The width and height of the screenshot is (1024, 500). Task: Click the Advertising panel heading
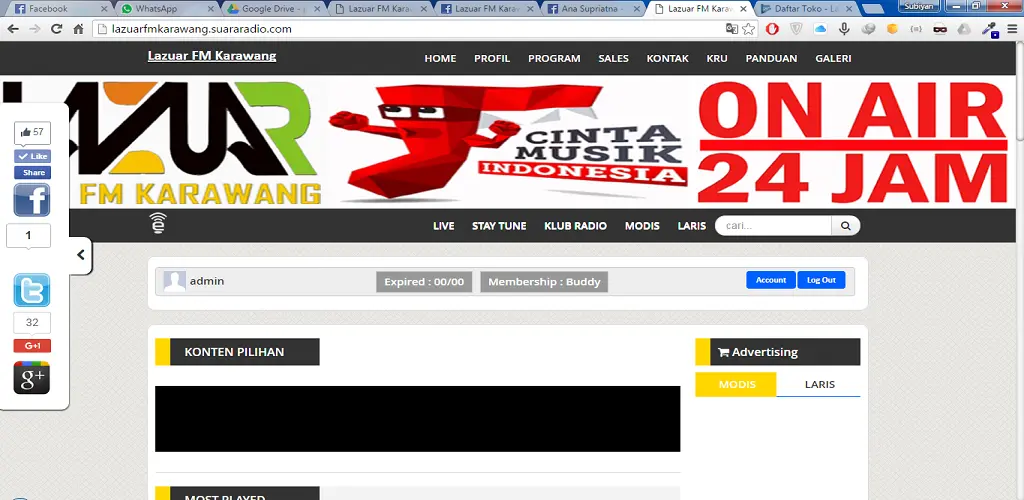[x=778, y=352]
